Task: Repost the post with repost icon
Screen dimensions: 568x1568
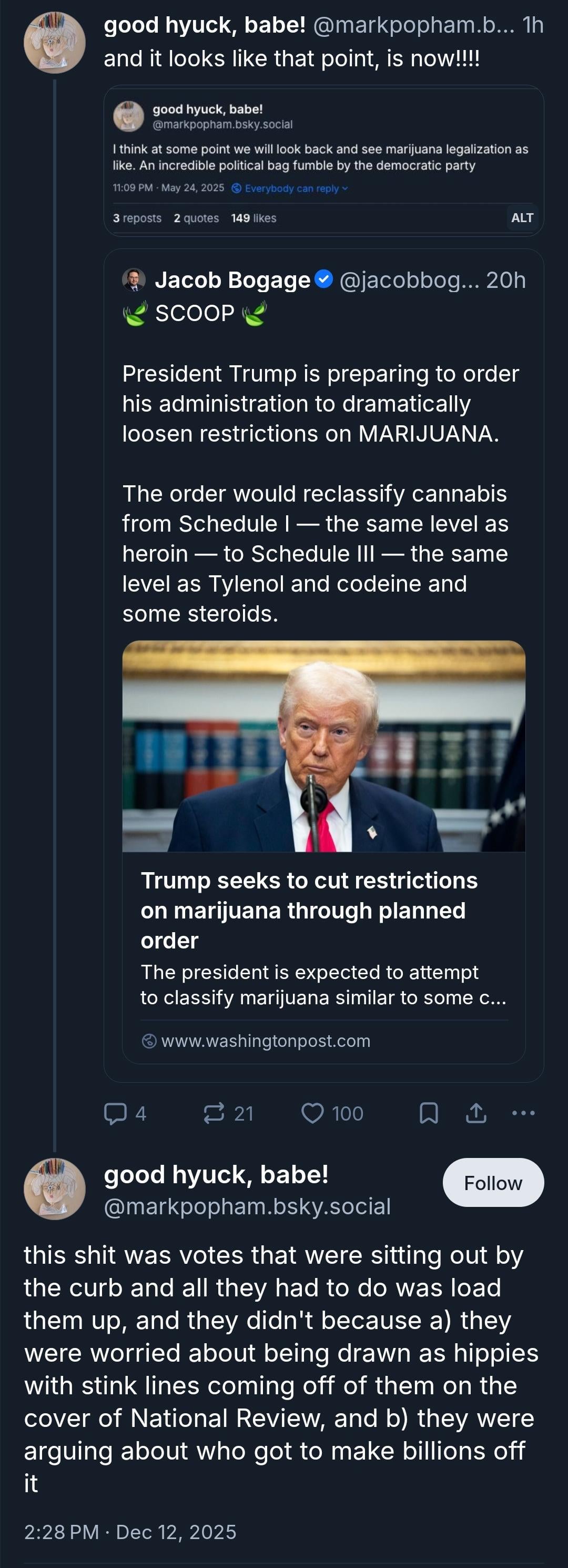Action: [x=214, y=1113]
